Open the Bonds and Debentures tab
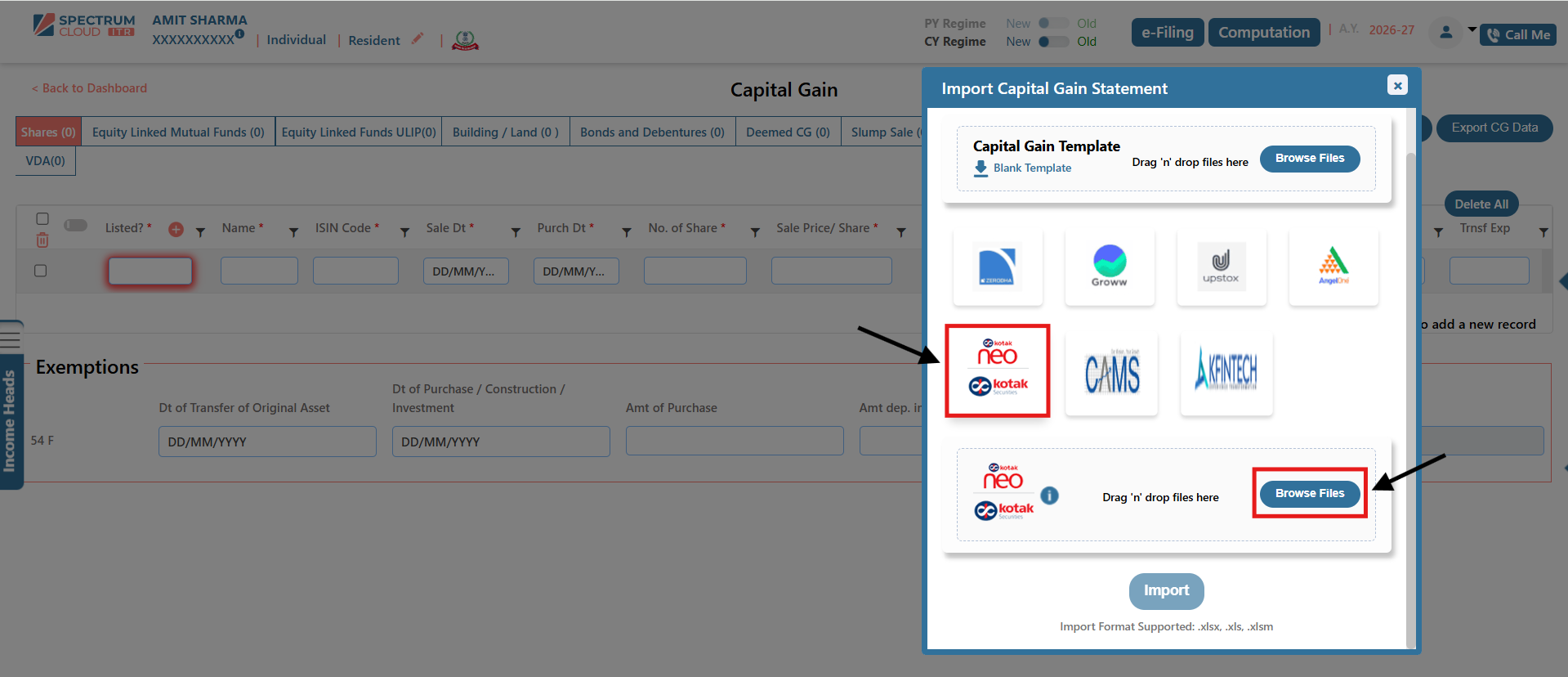1568x677 pixels. coord(652,132)
